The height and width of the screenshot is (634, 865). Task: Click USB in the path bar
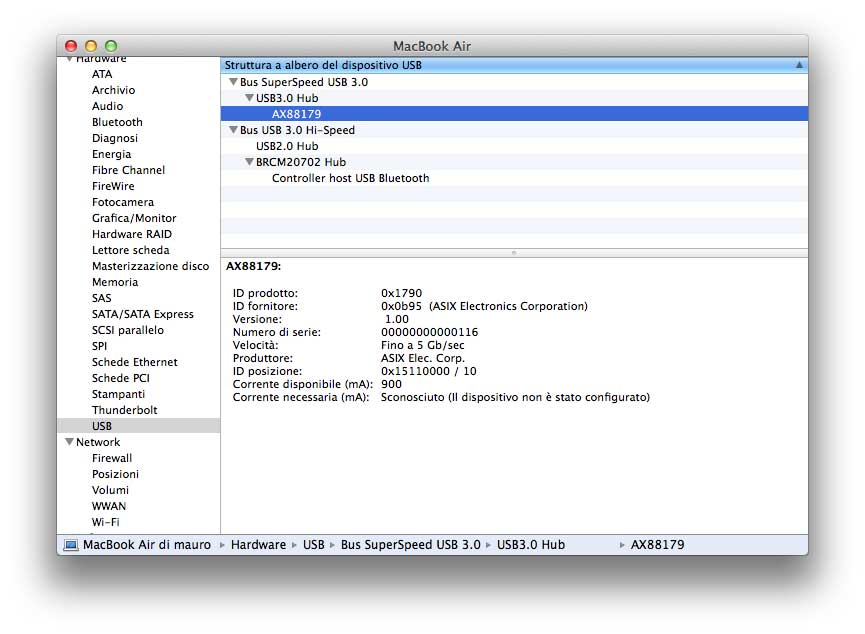tap(313, 545)
